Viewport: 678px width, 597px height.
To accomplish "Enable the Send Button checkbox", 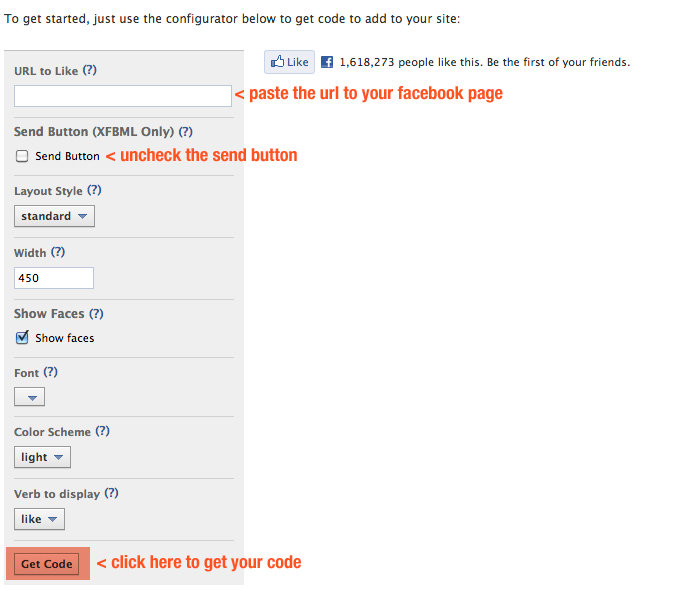I will click(x=22, y=156).
